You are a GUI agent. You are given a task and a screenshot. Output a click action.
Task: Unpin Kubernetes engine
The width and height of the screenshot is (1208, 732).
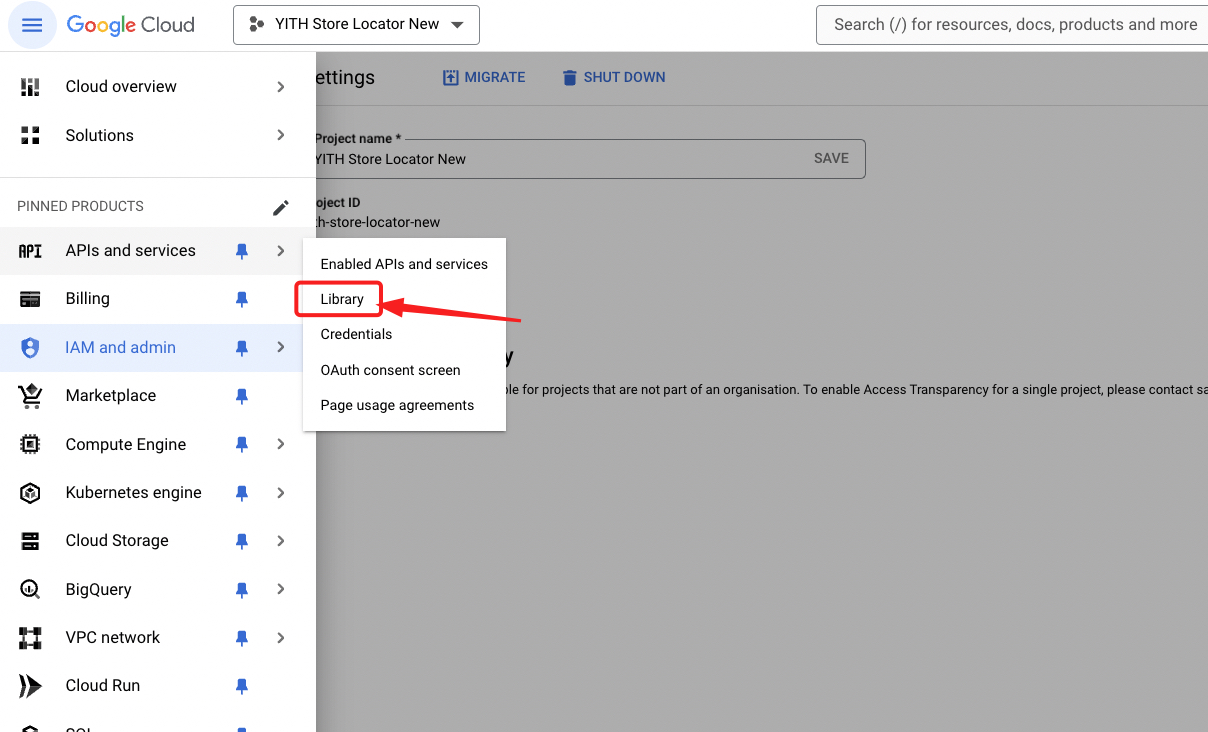point(241,493)
